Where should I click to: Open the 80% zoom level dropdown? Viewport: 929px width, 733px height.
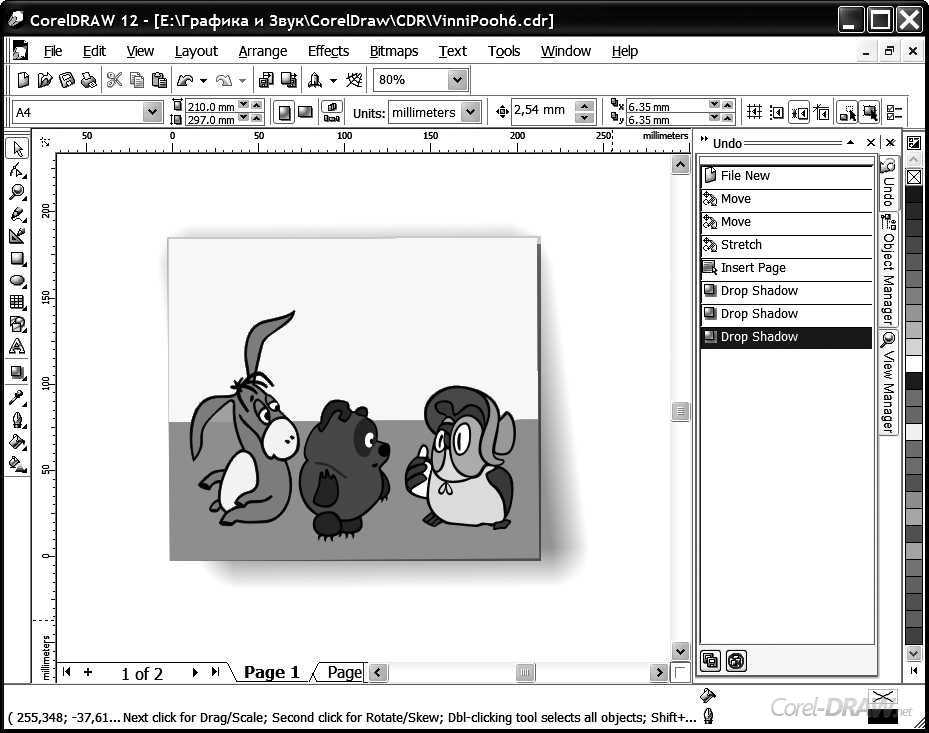point(457,79)
